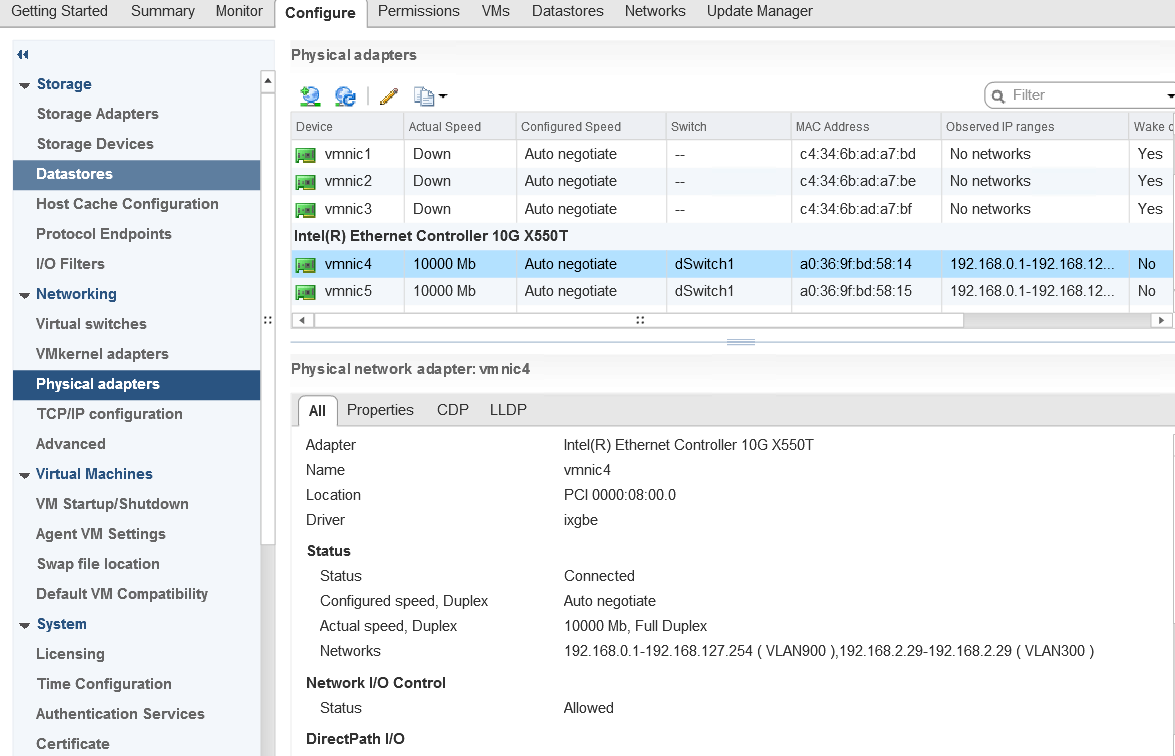The height and width of the screenshot is (756, 1175).
Task: Click the Add host networking icon
Action: (309, 96)
